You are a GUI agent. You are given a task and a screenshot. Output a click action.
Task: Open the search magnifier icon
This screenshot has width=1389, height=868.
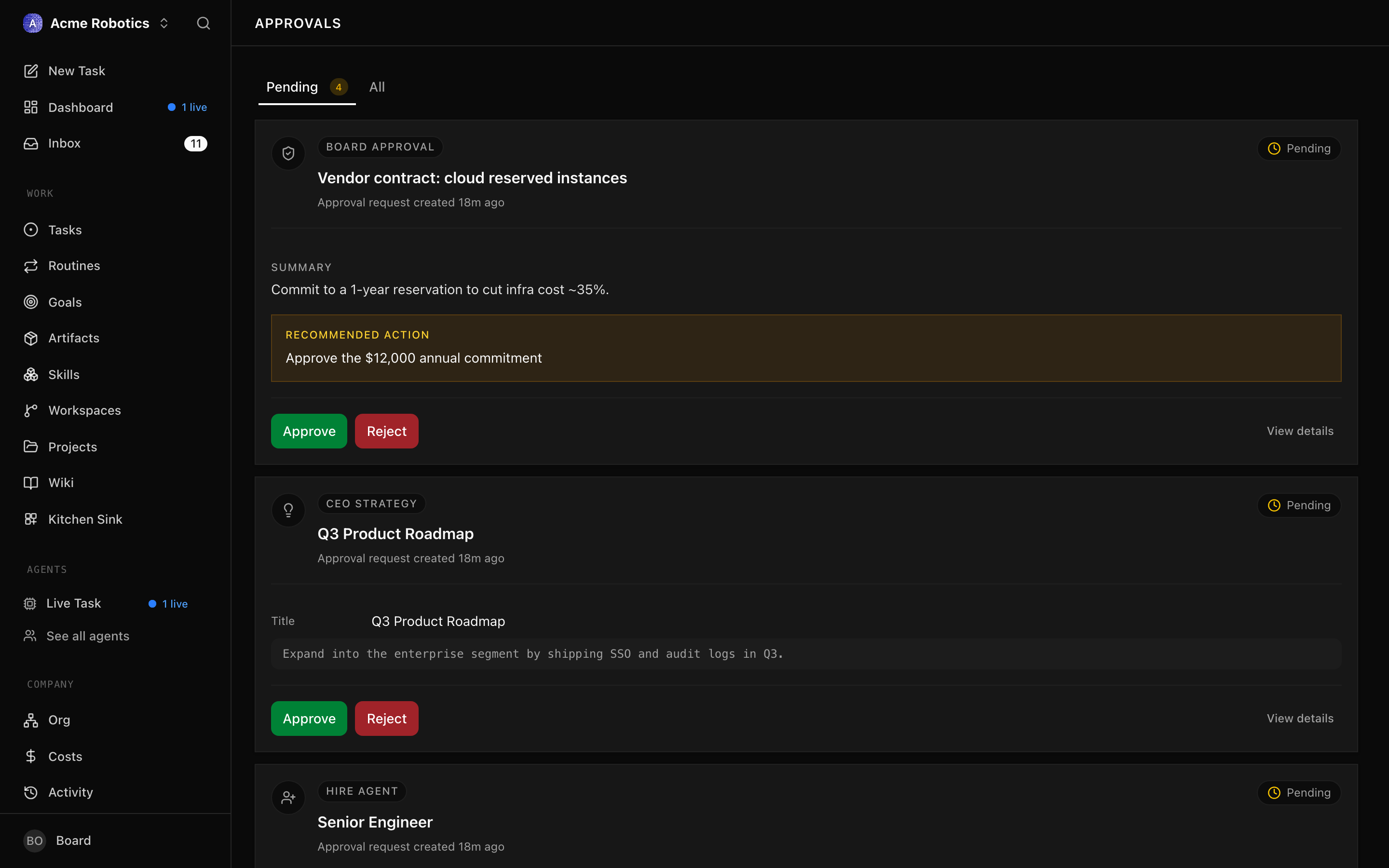coord(203,23)
